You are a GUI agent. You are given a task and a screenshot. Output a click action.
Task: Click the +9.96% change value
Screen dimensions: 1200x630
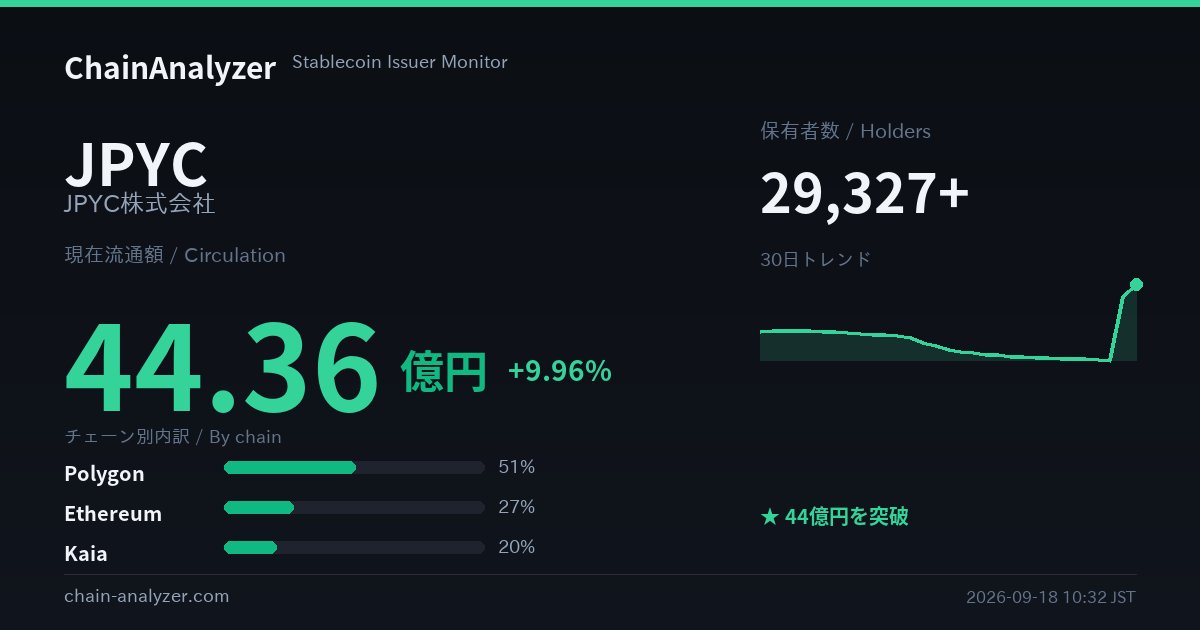click(x=560, y=371)
